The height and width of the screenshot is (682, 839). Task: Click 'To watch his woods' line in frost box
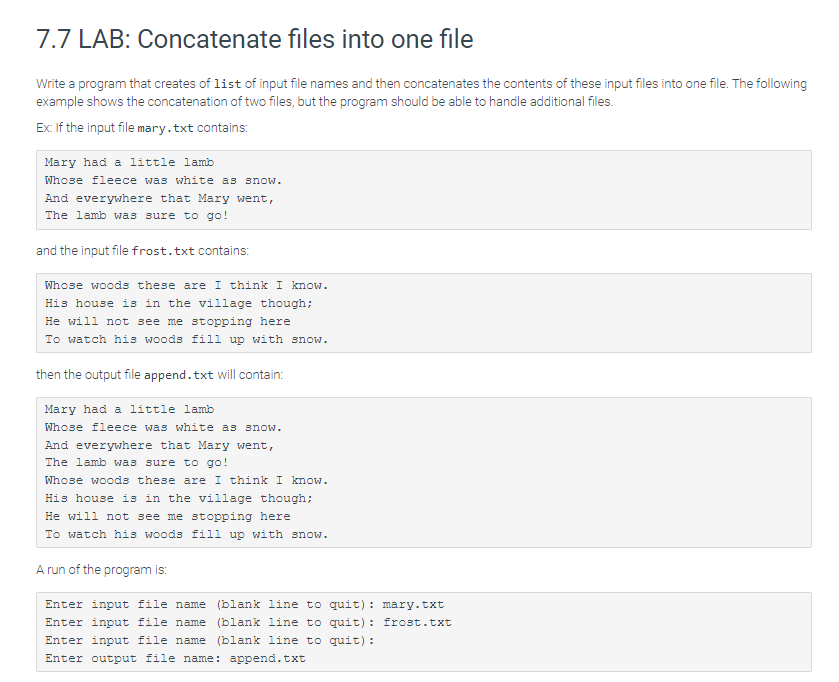pos(187,339)
